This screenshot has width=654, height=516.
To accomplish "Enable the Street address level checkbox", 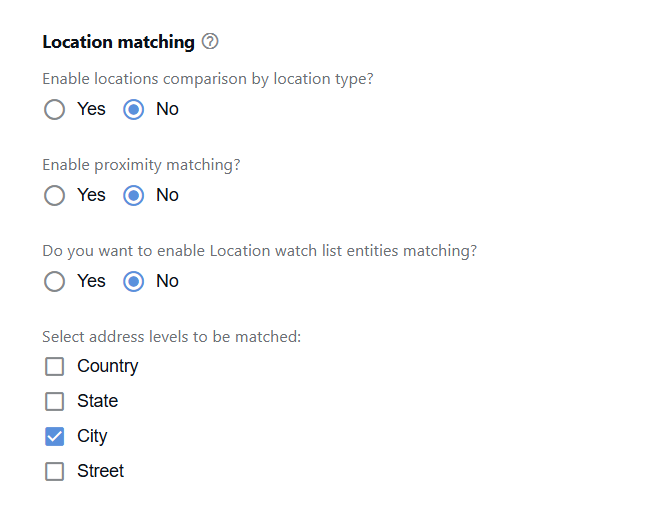I will pos(55,472).
